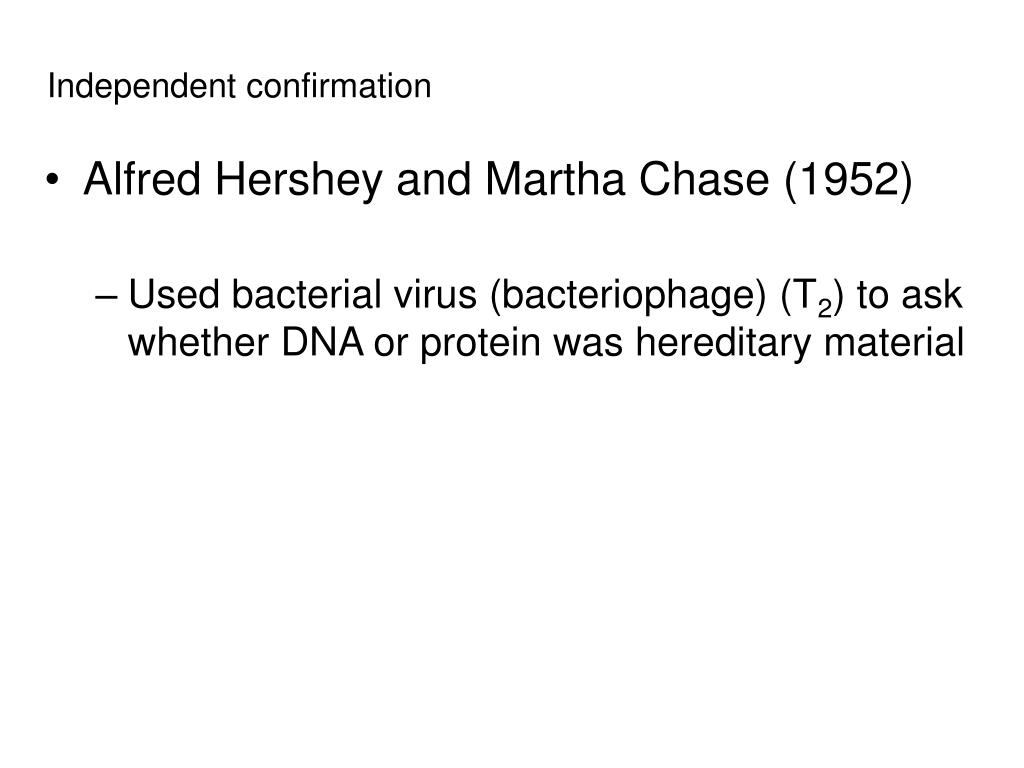The height and width of the screenshot is (768, 1024).
Task: Click the word Used in the sub-bullet
Action: click(174, 295)
